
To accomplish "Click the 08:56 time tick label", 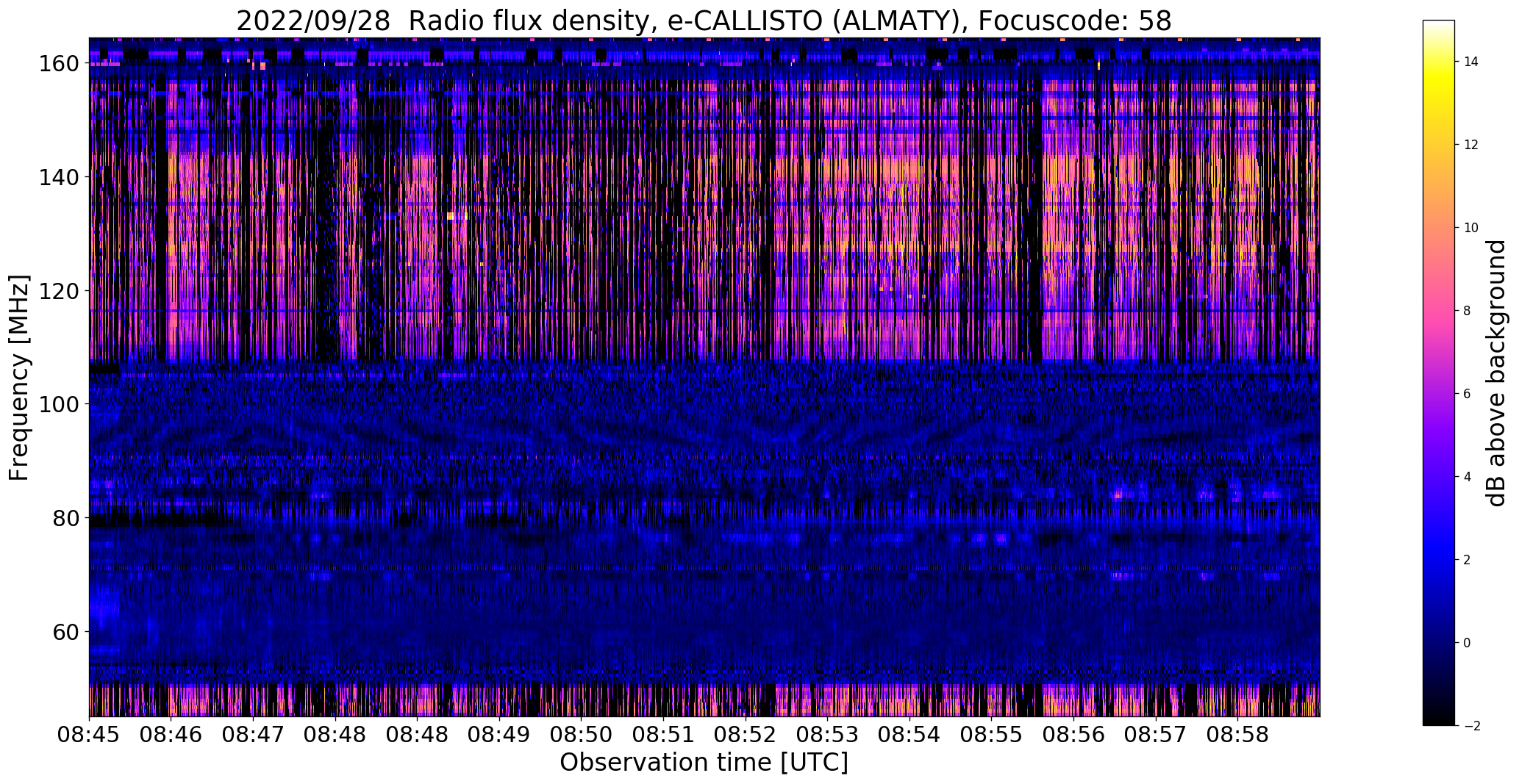I will 1073,735.
